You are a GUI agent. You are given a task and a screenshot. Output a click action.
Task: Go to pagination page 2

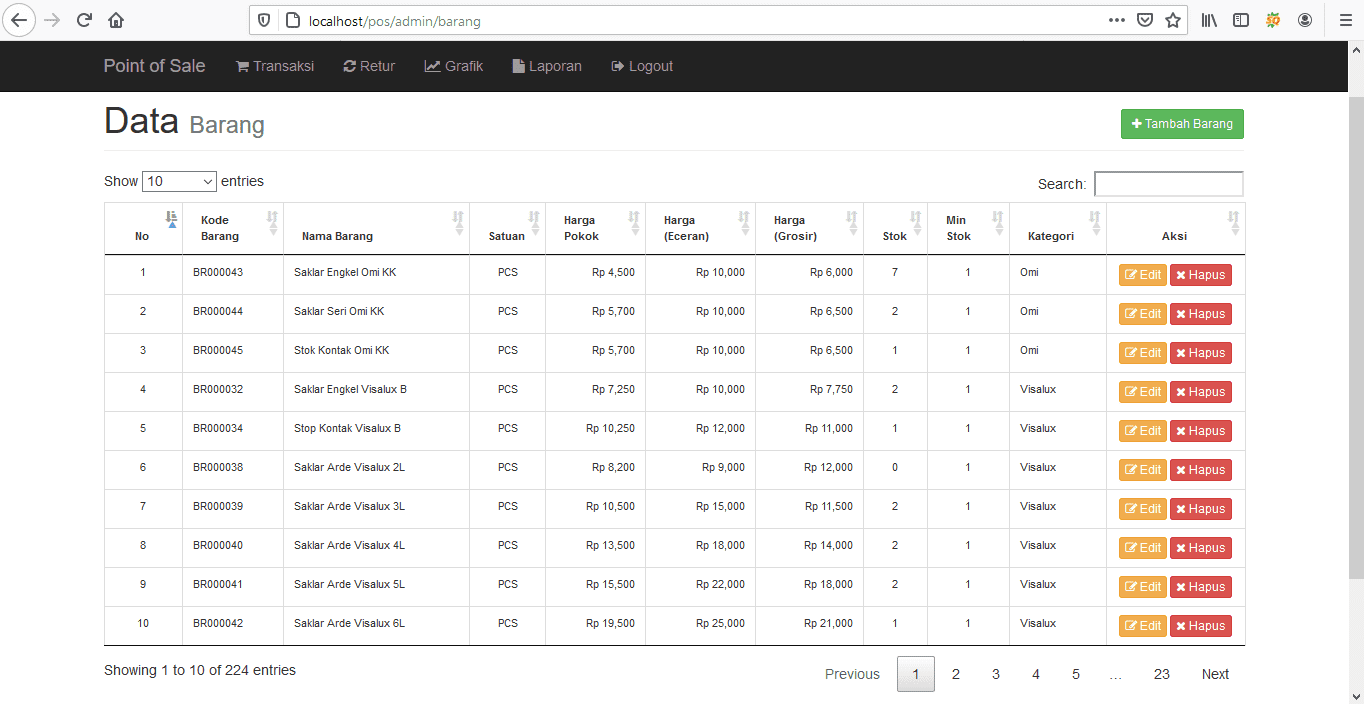click(x=956, y=674)
